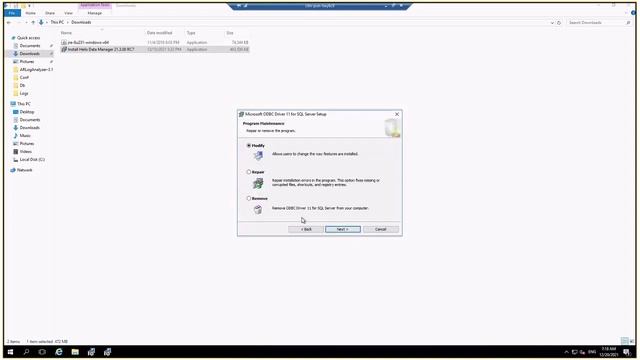This screenshot has height=360, width=640.
Task: Click the Repair option icon
Action: 258,183
